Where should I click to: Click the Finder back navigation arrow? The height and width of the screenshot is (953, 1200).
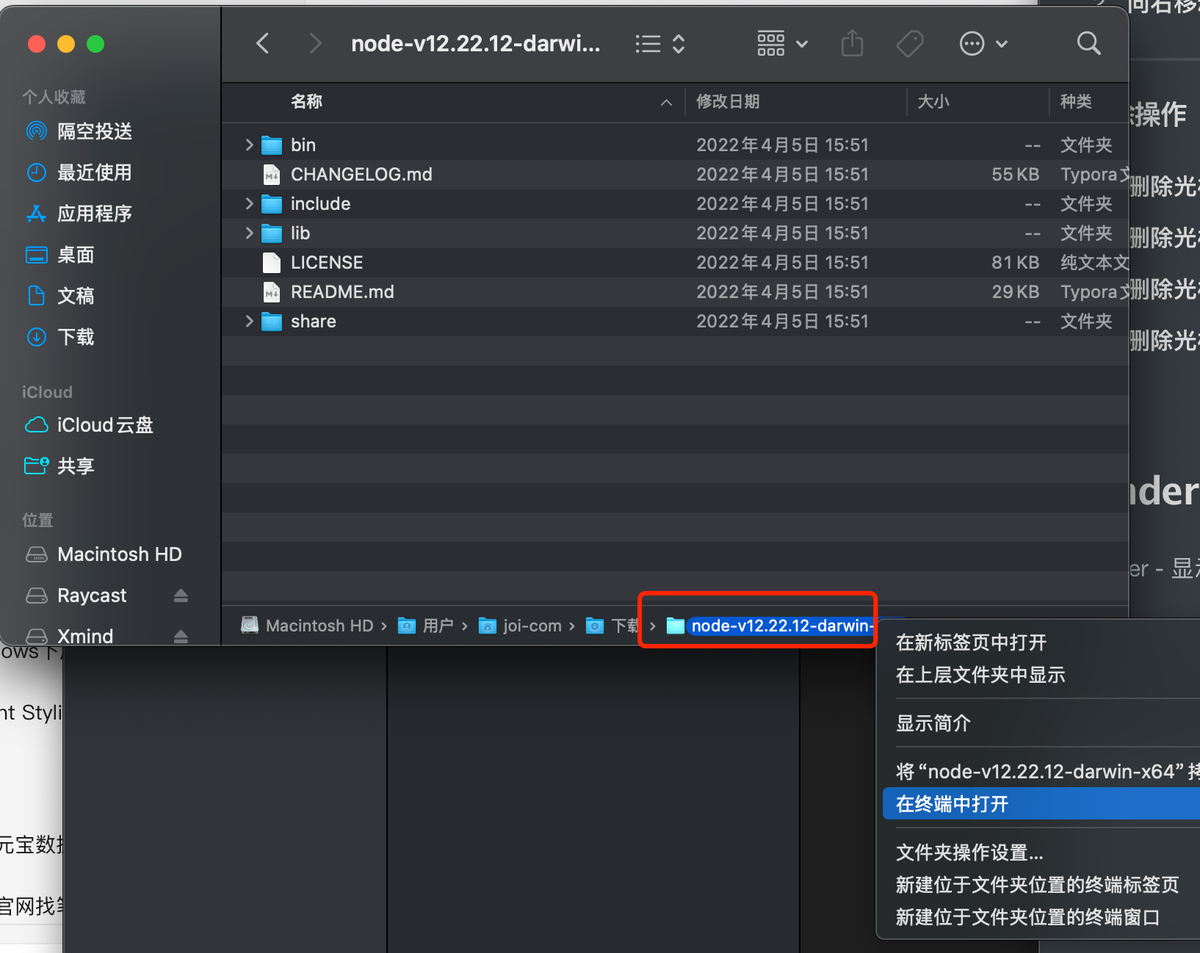[263, 44]
